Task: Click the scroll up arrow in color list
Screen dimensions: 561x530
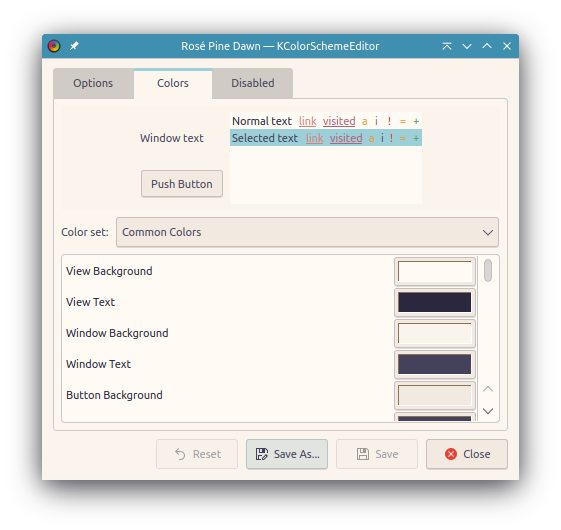Action: (x=488, y=389)
